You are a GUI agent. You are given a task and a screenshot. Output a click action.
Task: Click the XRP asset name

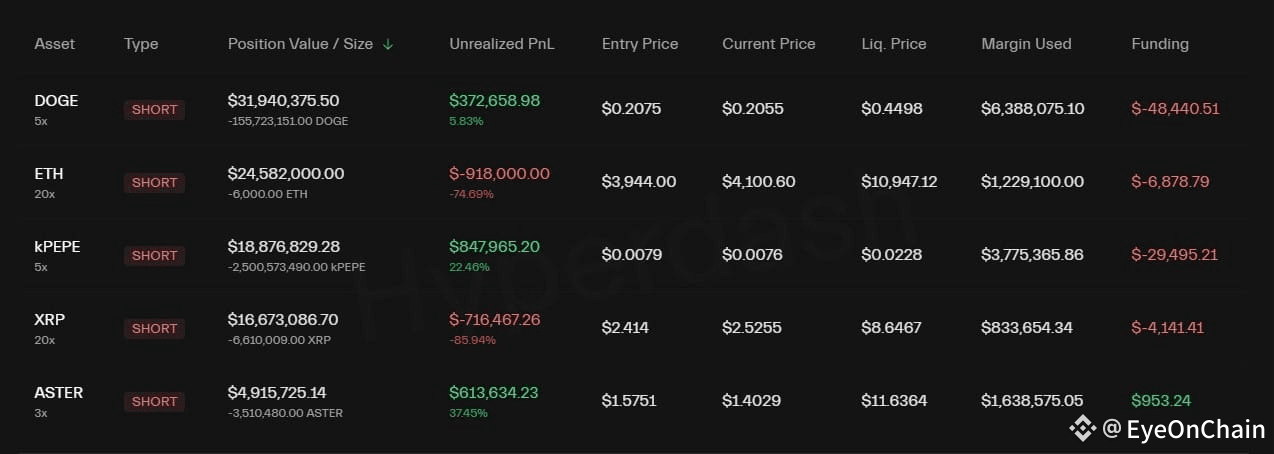point(50,320)
